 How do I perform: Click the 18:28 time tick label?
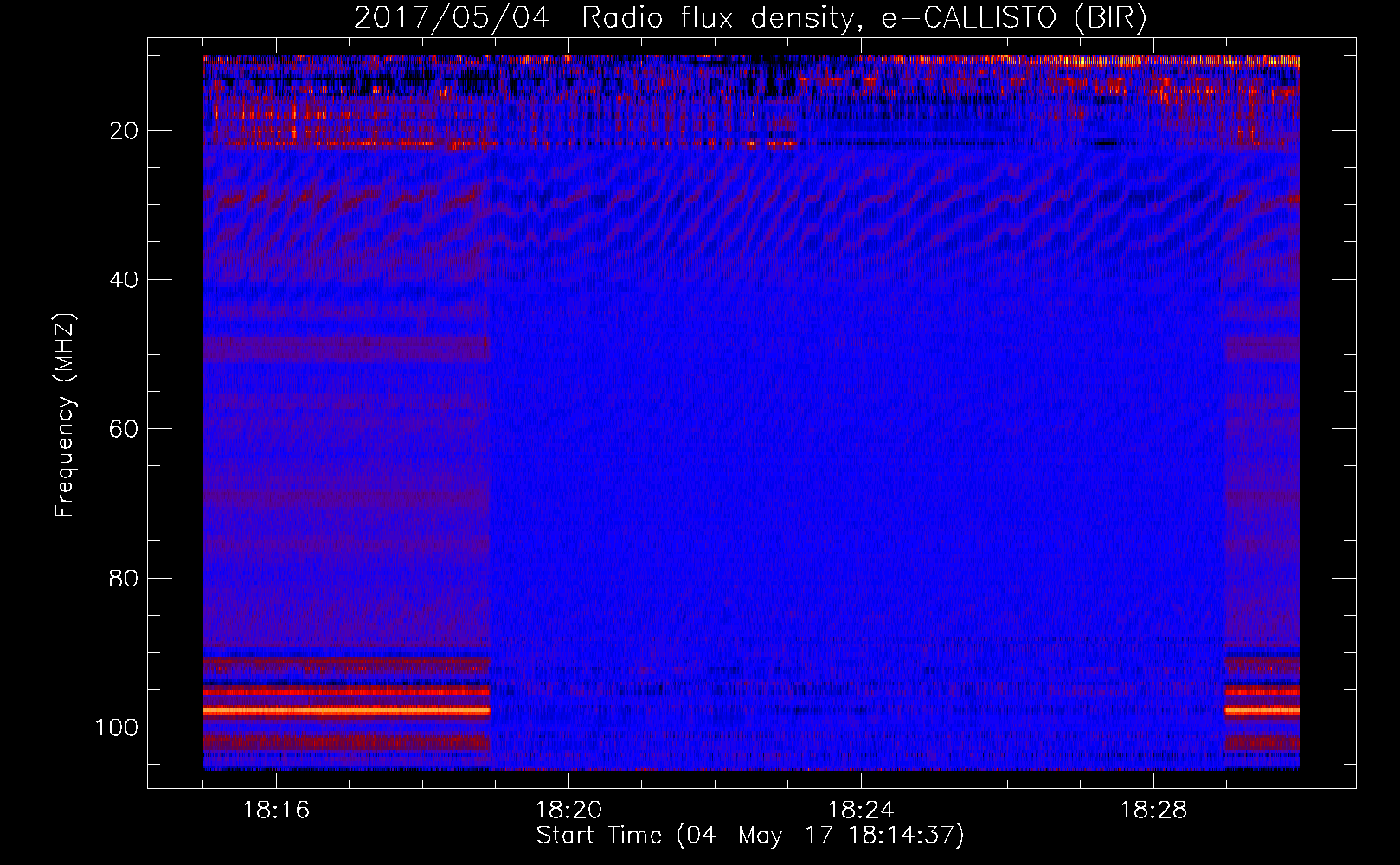1153,810
